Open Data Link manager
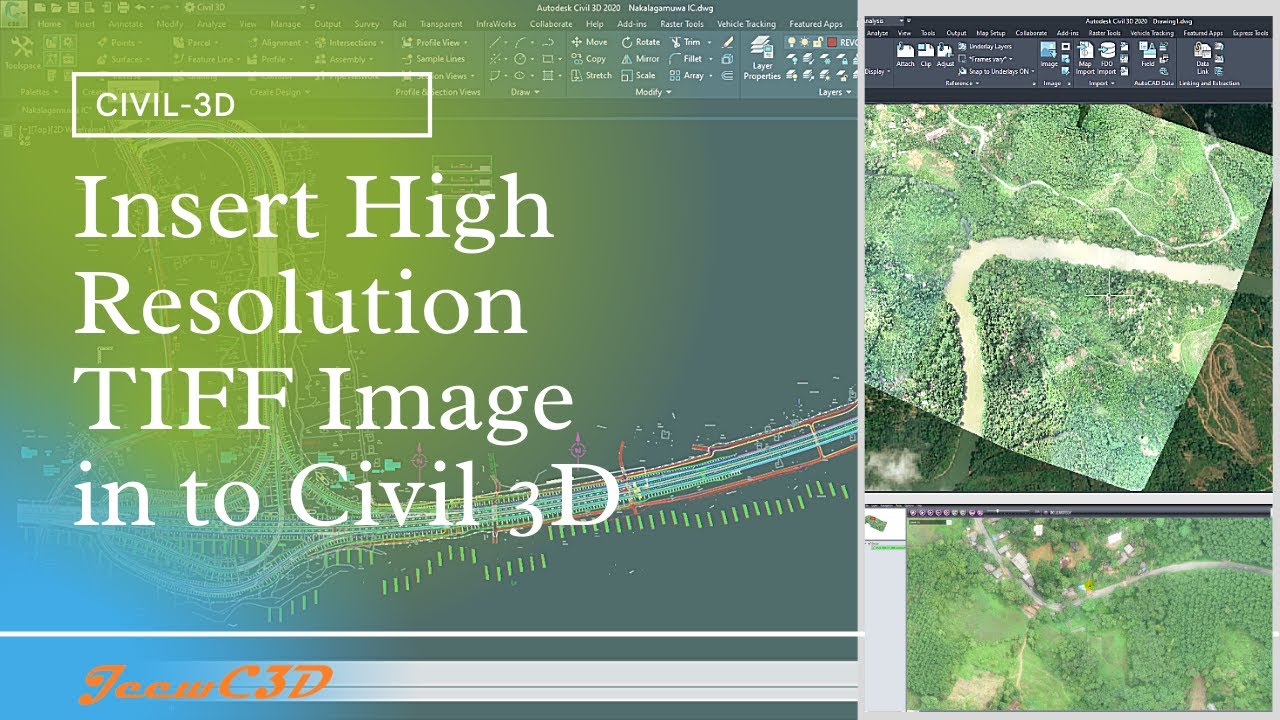The image size is (1280, 720). coord(1202,58)
